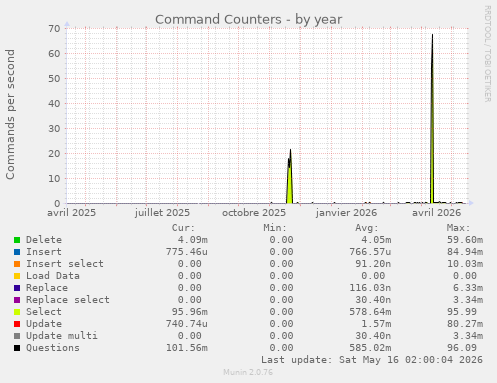Click Update max value '80.27m'

[465, 324]
